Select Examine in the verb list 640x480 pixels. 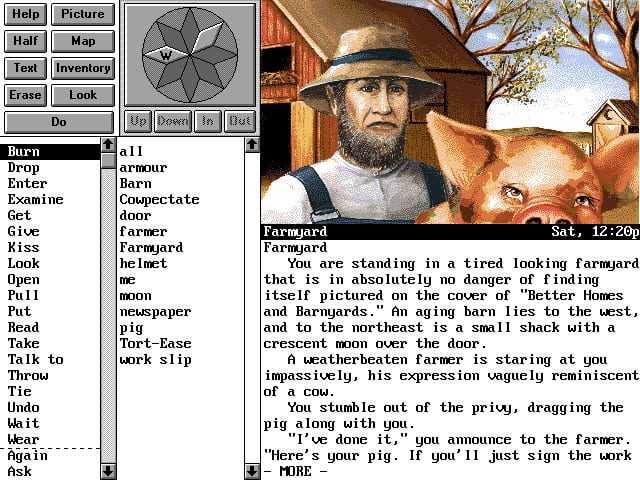pyautogui.click(x=35, y=199)
